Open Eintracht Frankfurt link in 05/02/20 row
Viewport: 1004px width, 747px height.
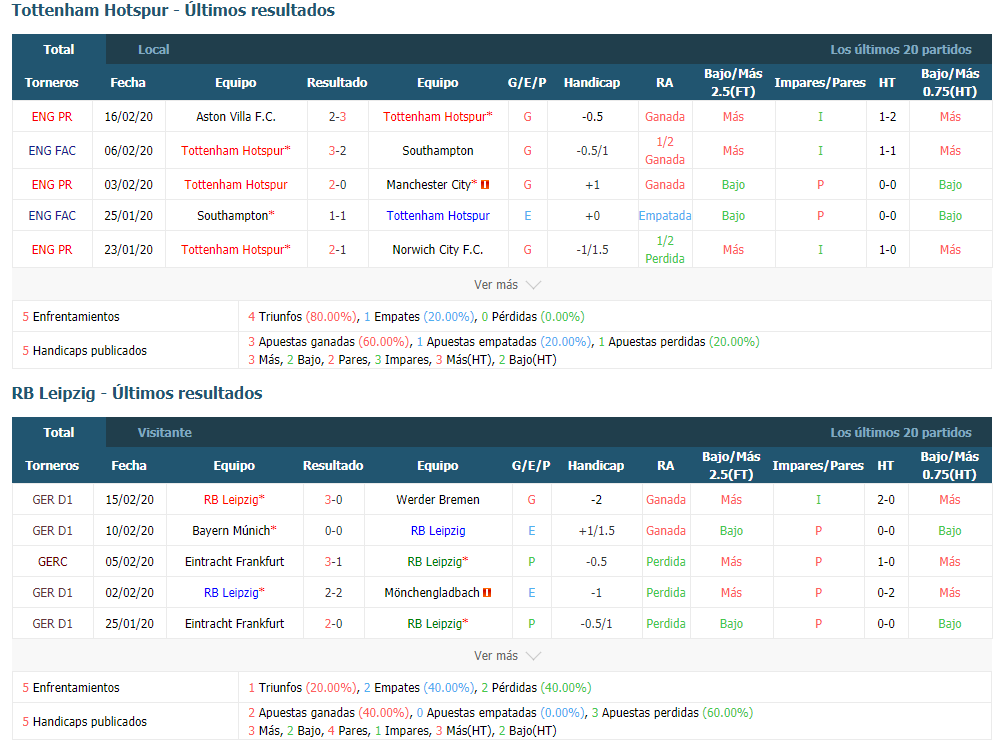click(x=234, y=561)
